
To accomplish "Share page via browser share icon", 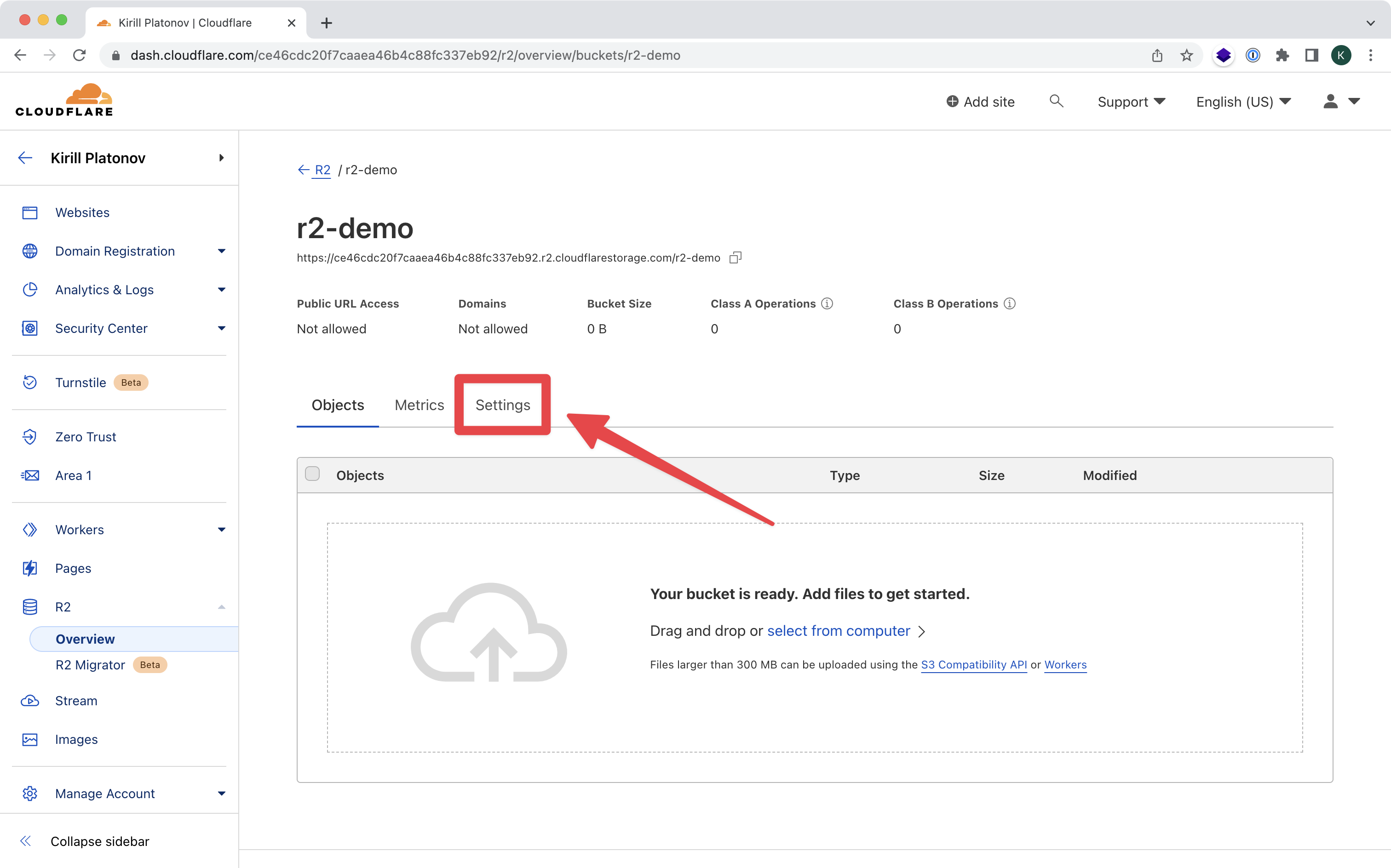I will [1157, 55].
